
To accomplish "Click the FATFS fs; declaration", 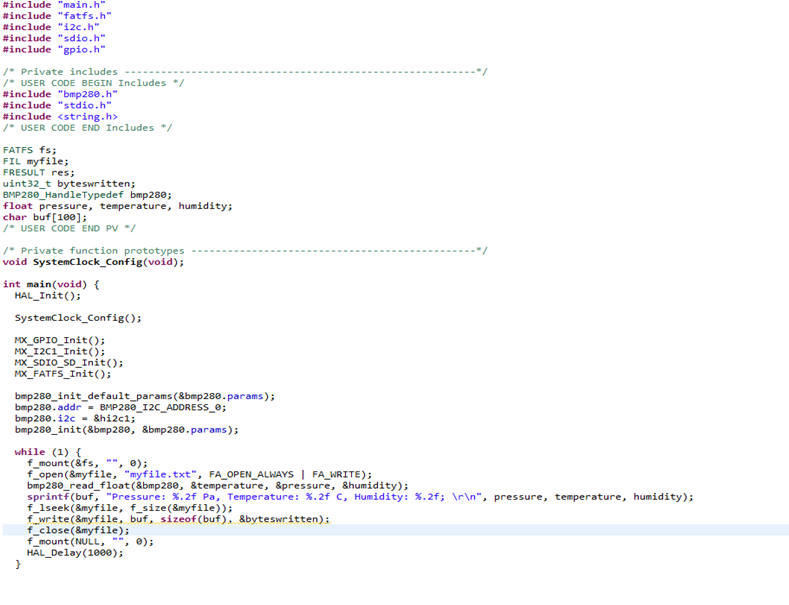I will pos(30,150).
